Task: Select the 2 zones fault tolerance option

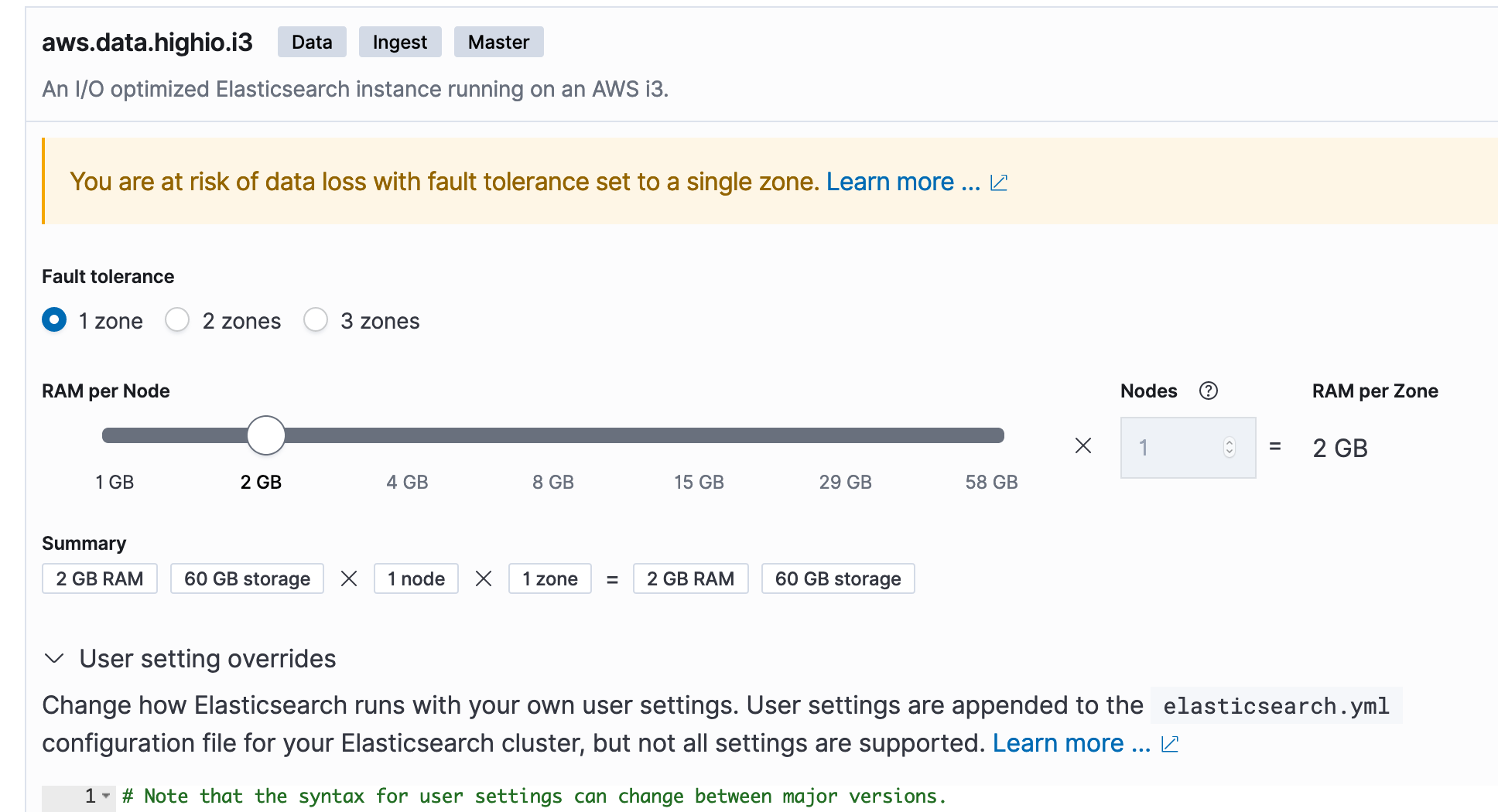Action: (x=177, y=319)
